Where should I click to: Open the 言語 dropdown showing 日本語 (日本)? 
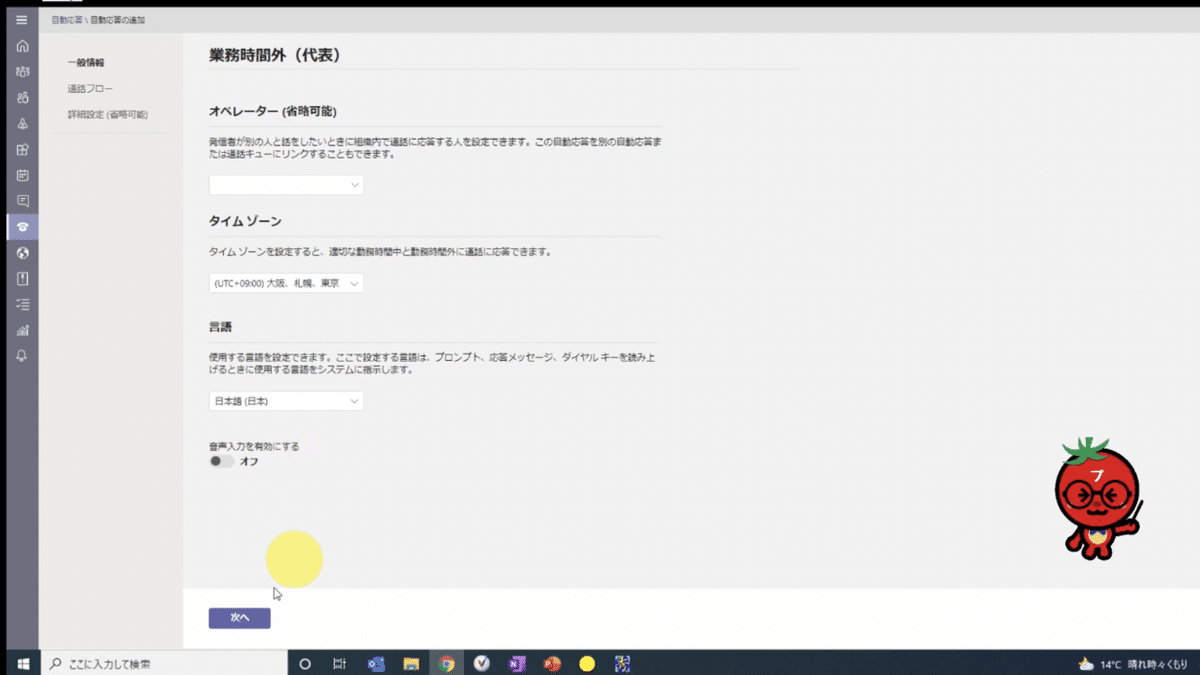coord(286,400)
